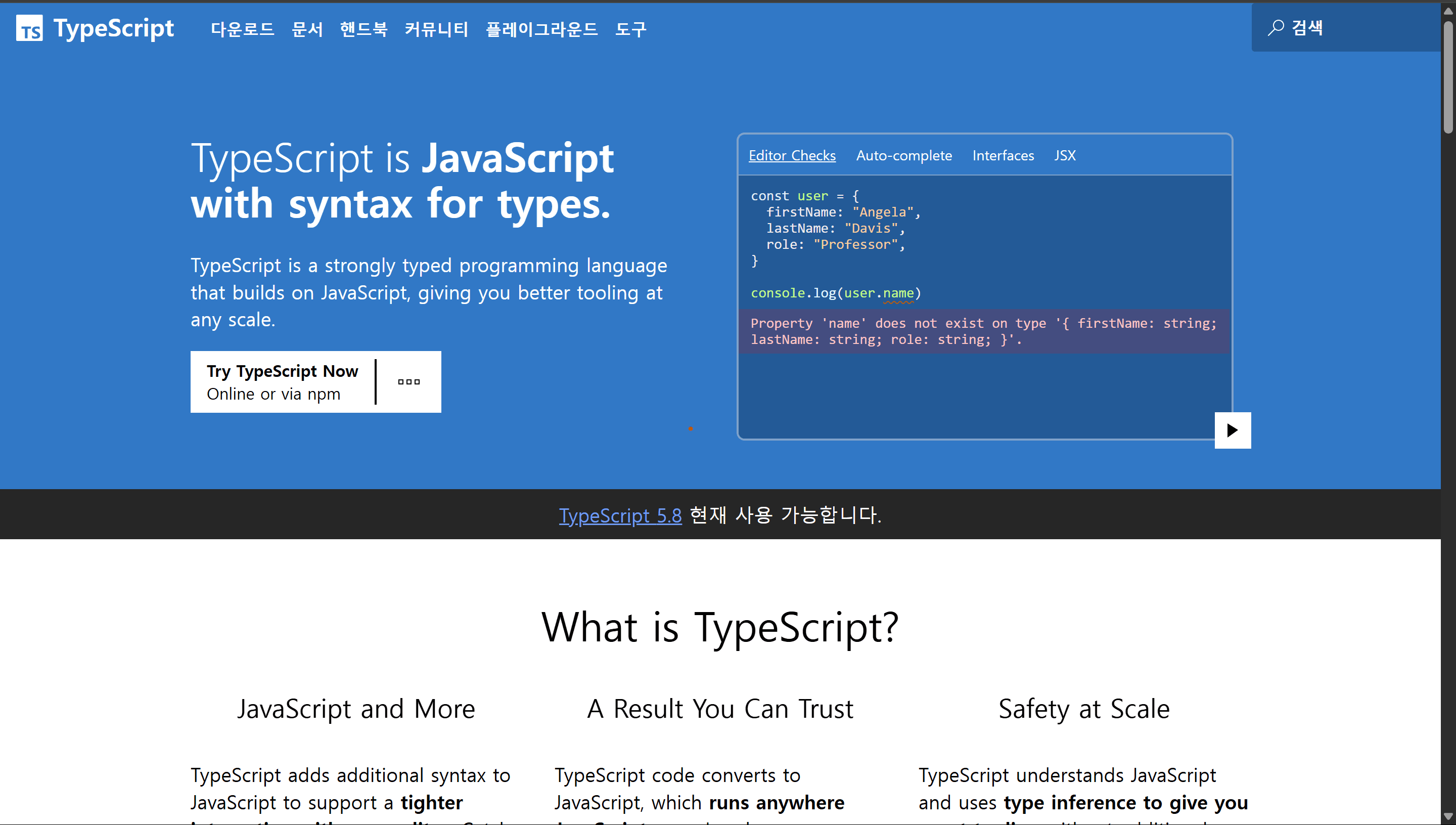Click 'Online or via npm' subtitle

pyautogui.click(x=274, y=394)
